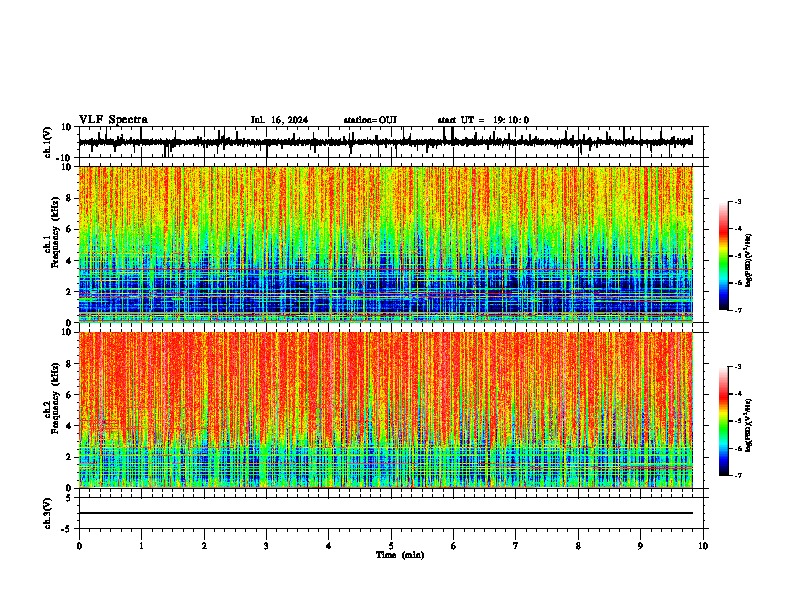792x612 pixels.
Task: Click the flat ch.3 voltage trace line
Action: [385, 513]
